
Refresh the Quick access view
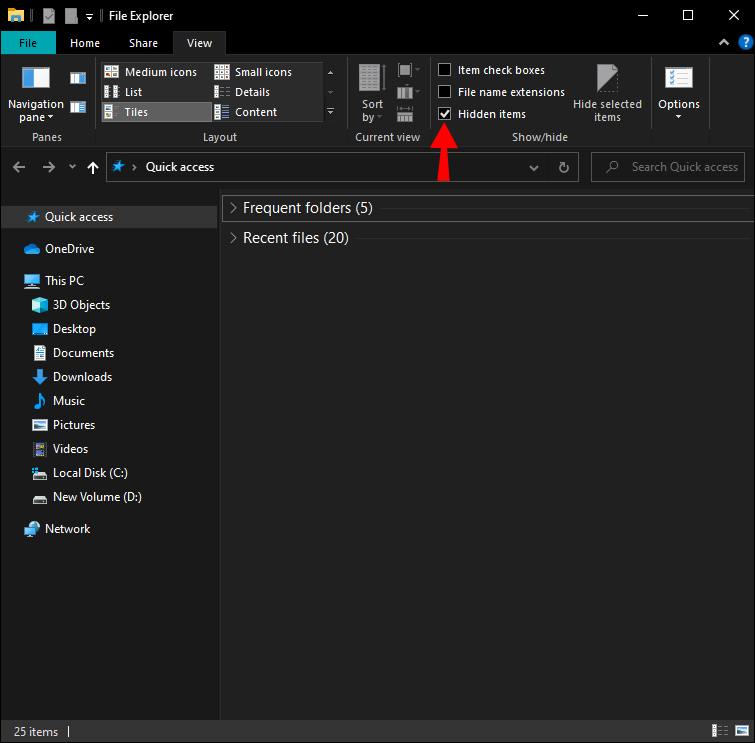click(563, 168)
